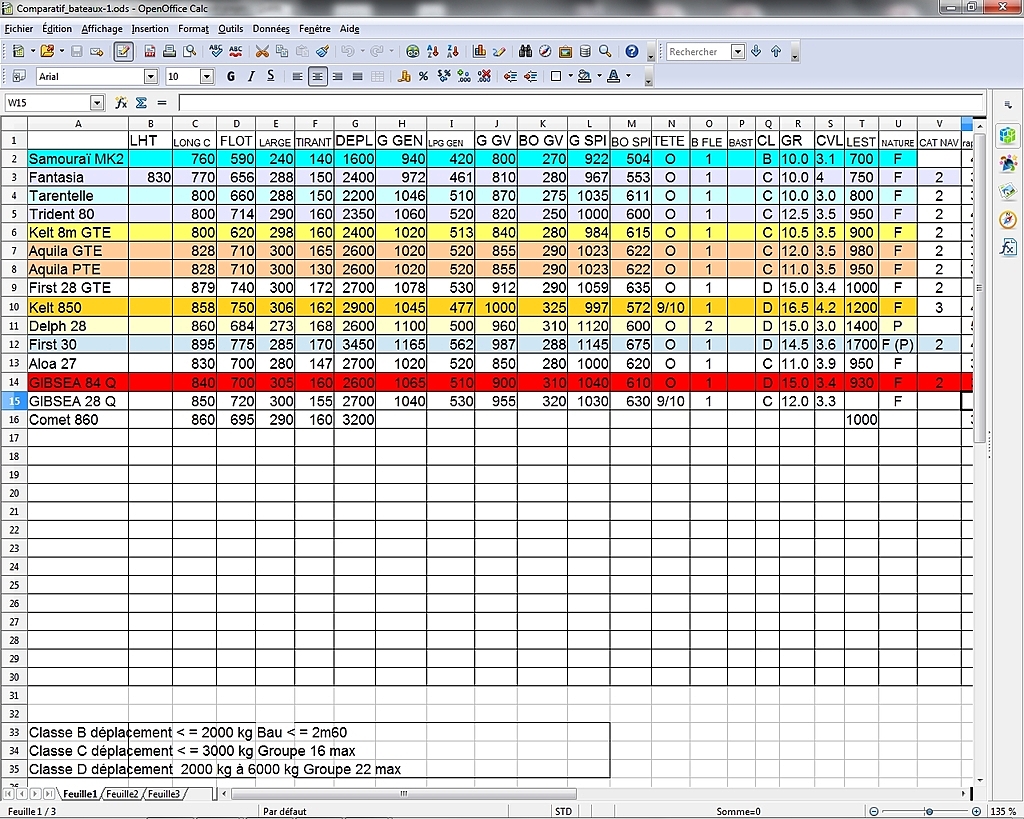Run the Spellcheck ABC checkmark icon
This screenshot has height=819, width=1024.
point(216,51)
